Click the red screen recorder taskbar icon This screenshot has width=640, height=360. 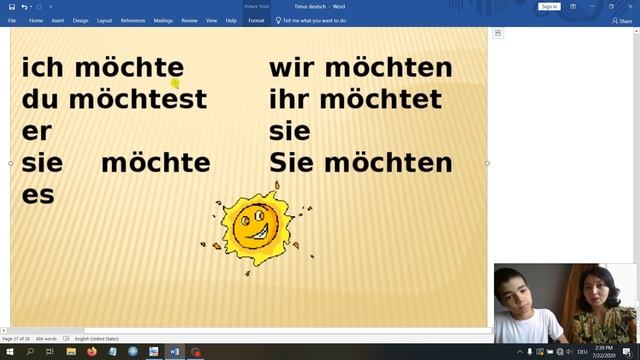196,351
